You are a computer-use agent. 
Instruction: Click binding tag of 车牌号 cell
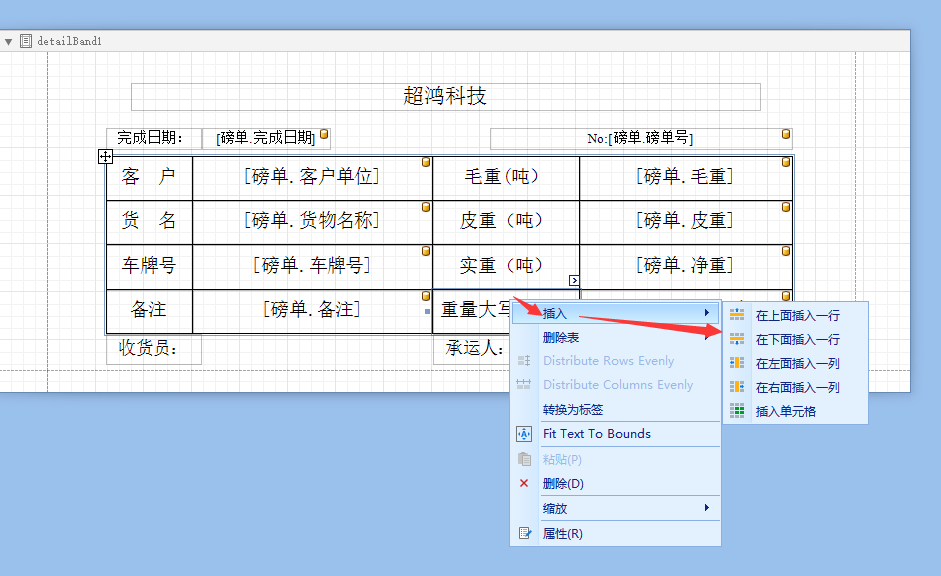(425, 251)
